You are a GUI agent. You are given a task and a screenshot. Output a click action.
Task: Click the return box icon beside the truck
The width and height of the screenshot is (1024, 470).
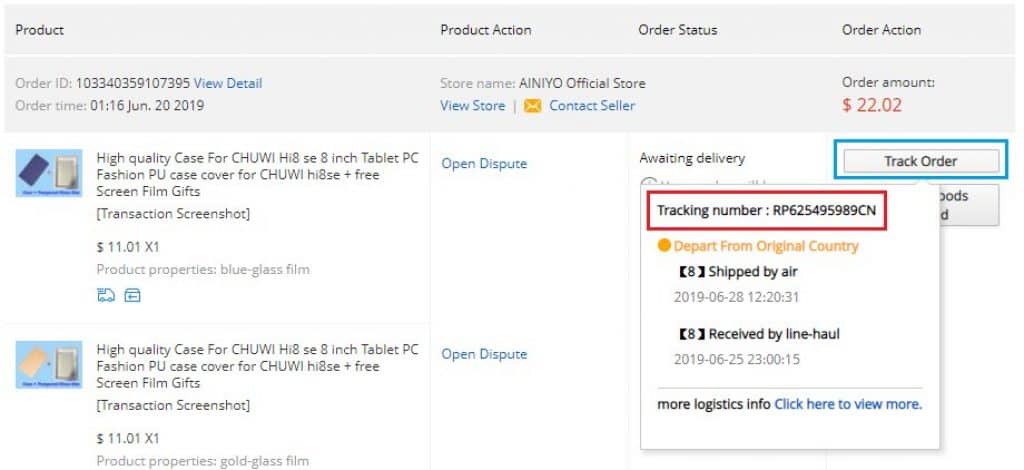click(132, 295)
